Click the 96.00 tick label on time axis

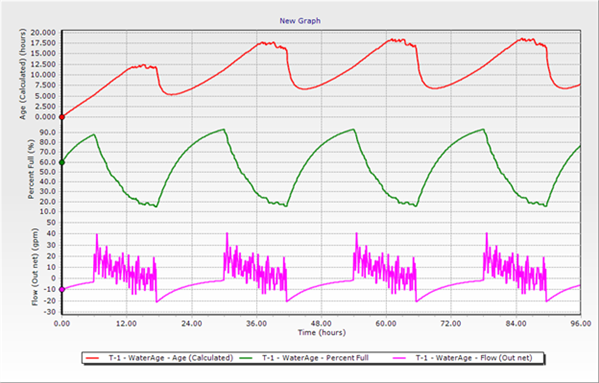[x=581, y=324]
